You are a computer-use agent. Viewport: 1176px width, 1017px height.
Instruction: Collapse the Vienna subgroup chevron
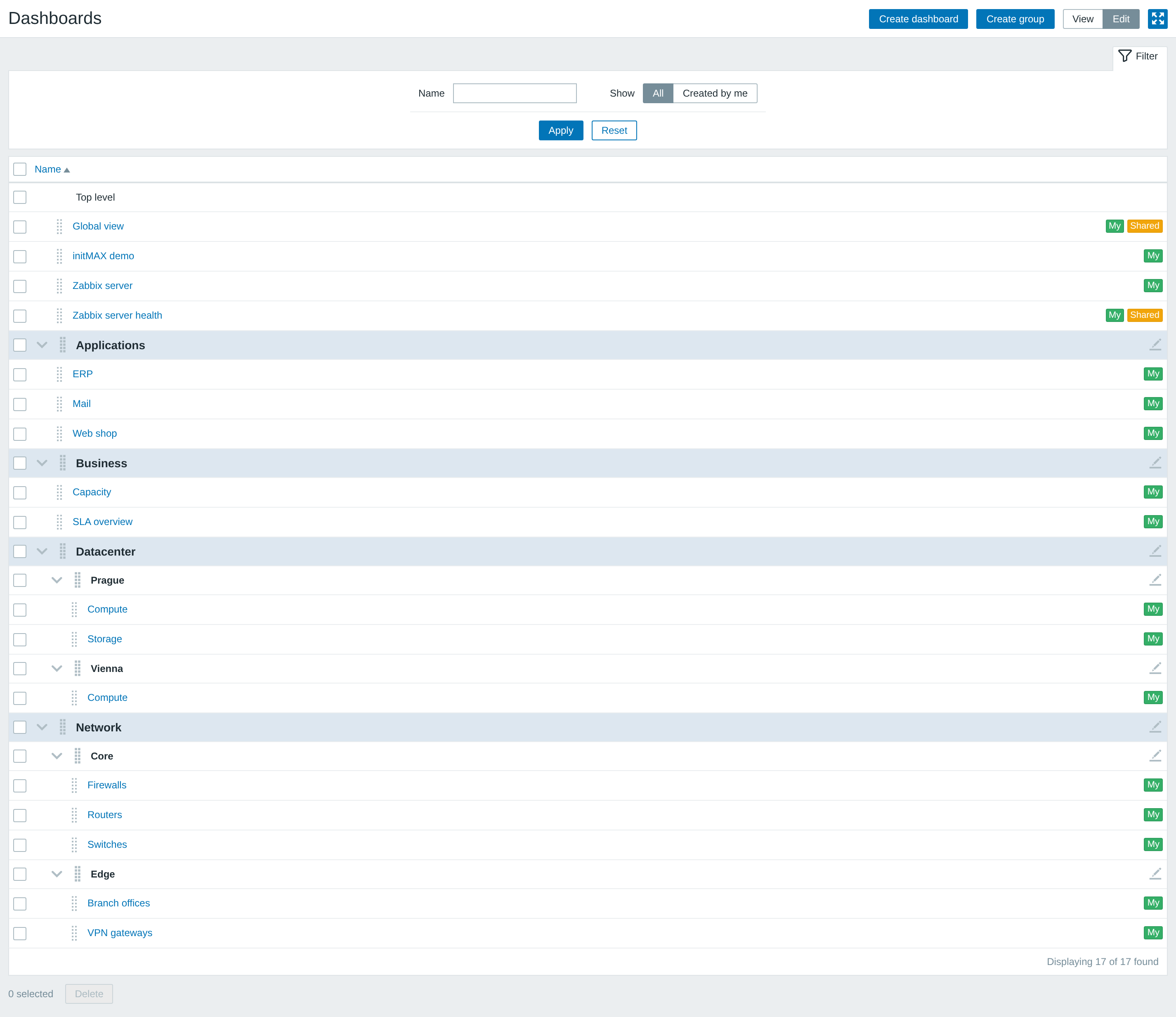[x=57, y=668]
